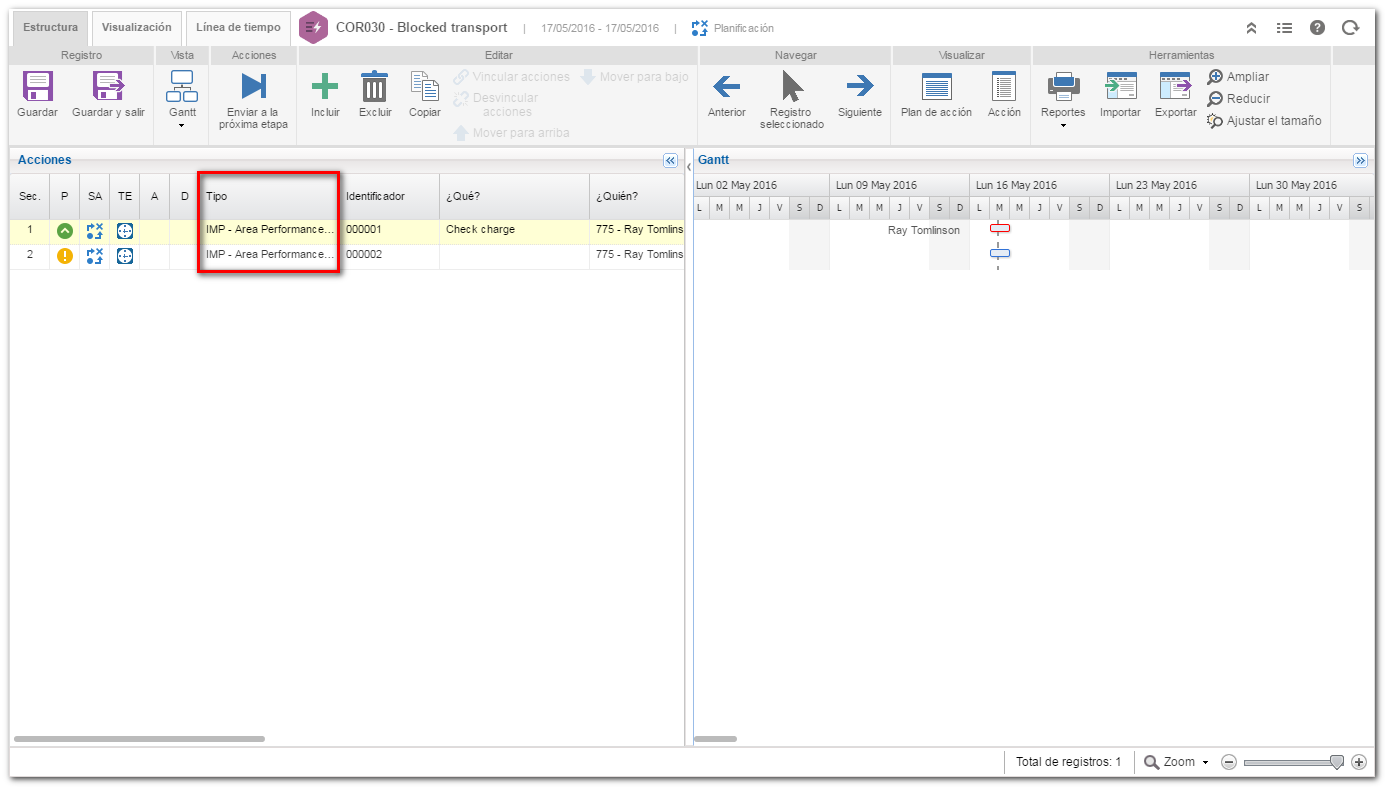Click the red Gantt bar for action 1
The height and width of the screenshot is (787, 1385).
point(1000,228)
